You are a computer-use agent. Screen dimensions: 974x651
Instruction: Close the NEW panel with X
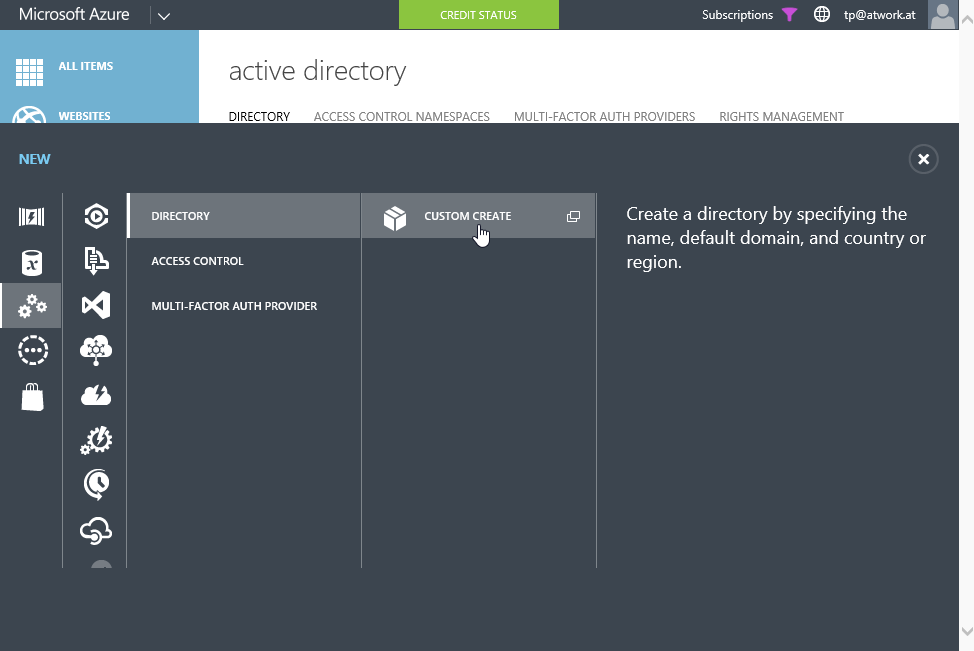[923, 159]
